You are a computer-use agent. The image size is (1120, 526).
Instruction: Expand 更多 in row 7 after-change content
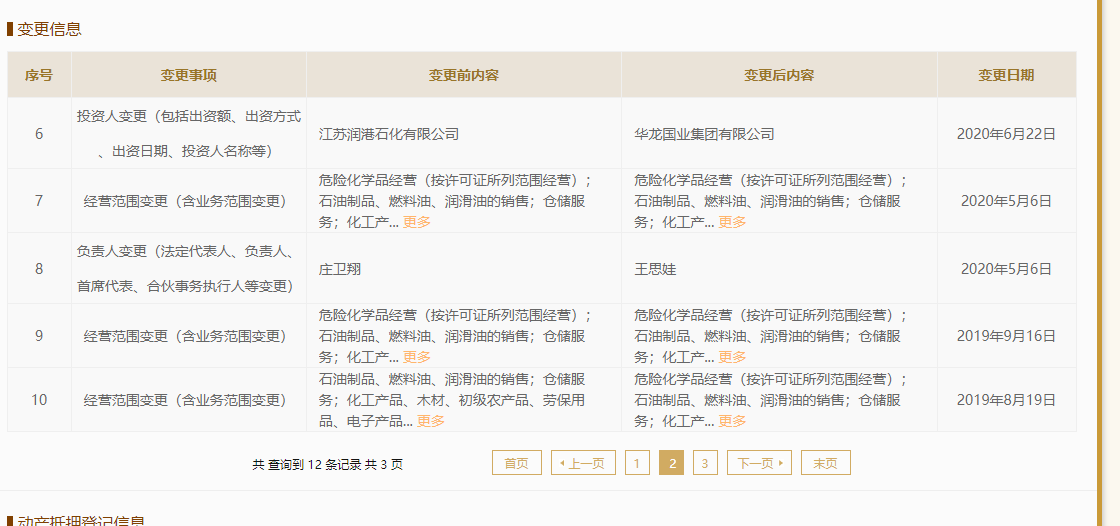[732, 222]
